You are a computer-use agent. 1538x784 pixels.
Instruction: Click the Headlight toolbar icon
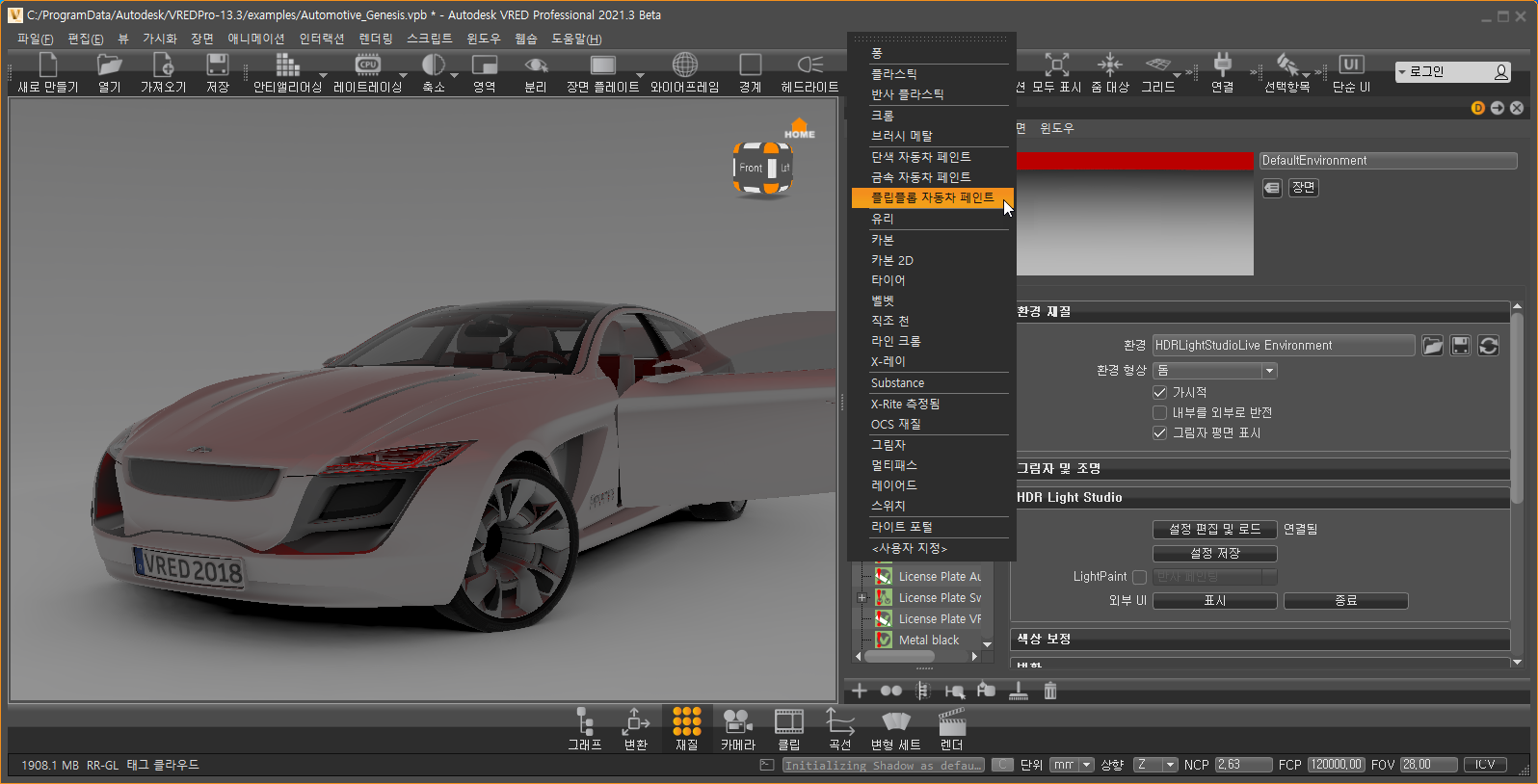(809, 65)
